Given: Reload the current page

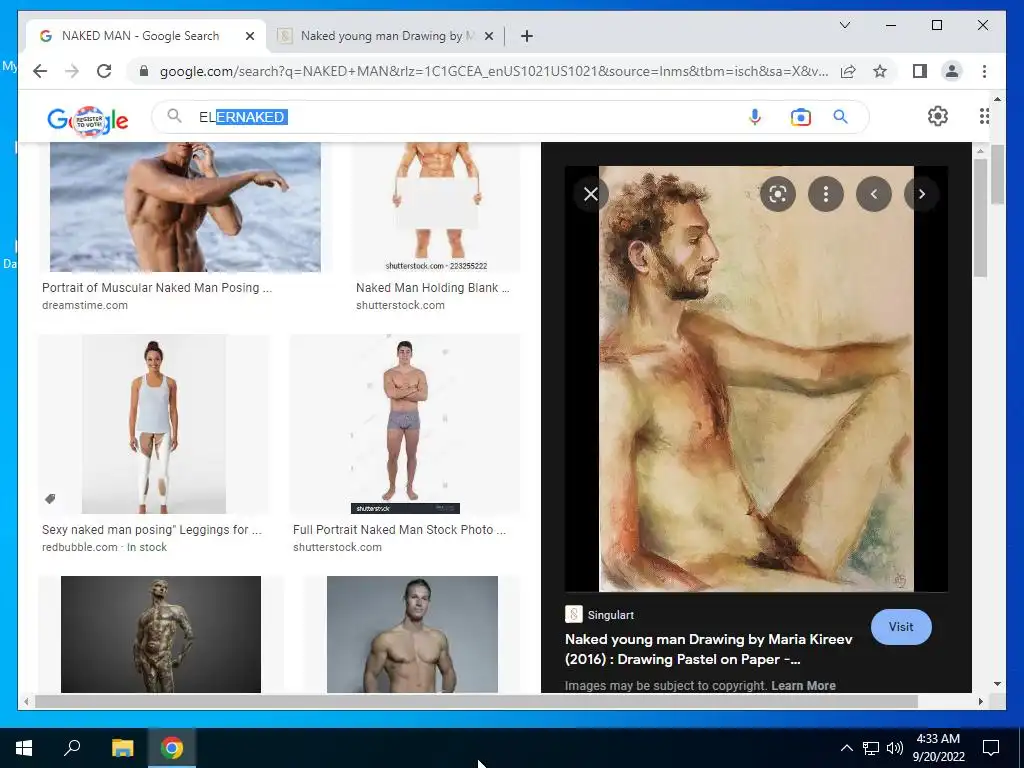Looking at the screenshot, I should (x=104, y=71).
